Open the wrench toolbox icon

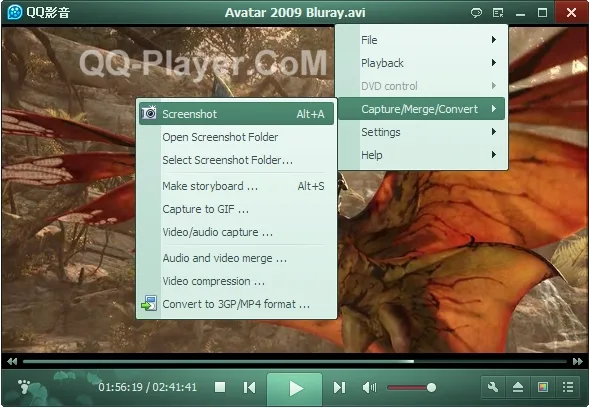493,387
